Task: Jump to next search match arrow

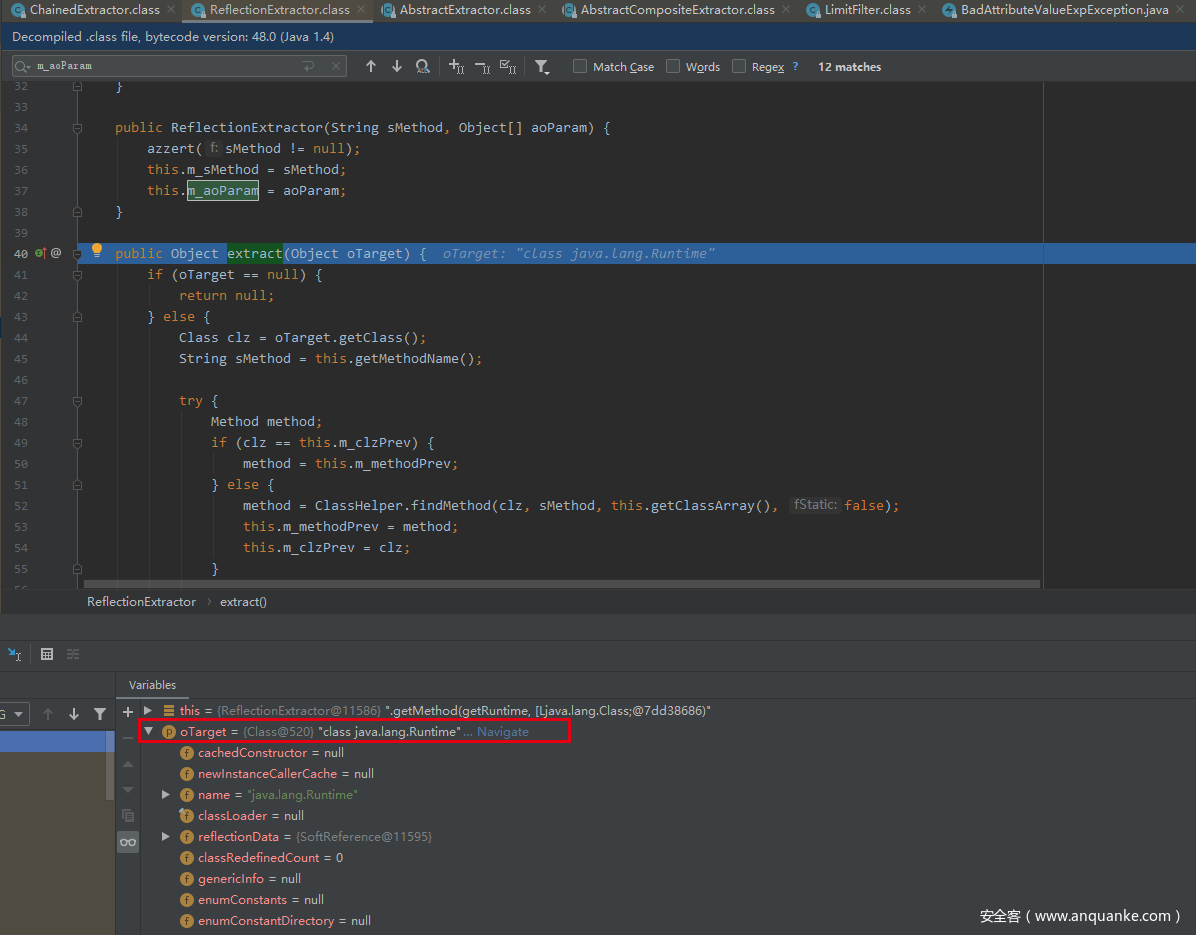Action: click(x=396, y=67)
